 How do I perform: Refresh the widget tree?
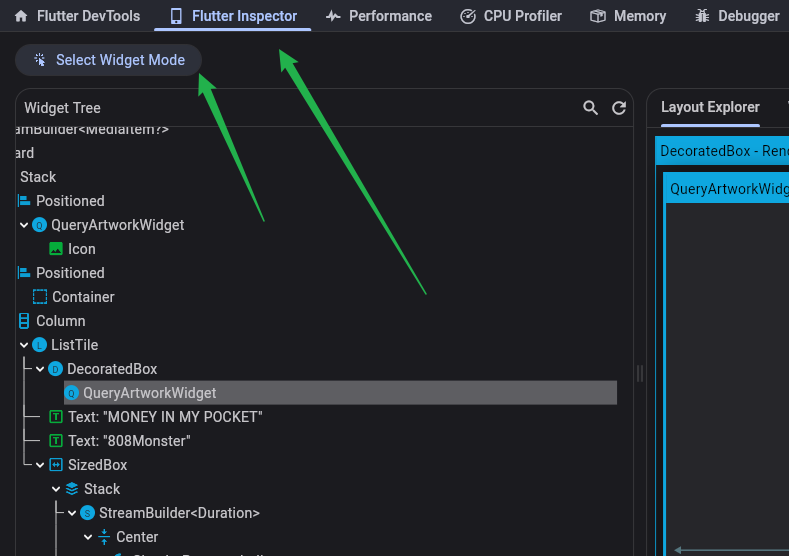(x=618, y=108)
